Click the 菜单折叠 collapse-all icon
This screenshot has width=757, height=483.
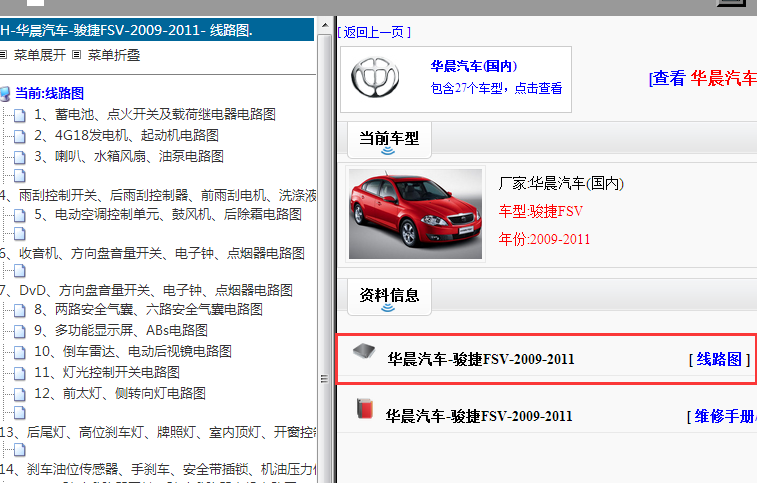click(x=76, y=55)
